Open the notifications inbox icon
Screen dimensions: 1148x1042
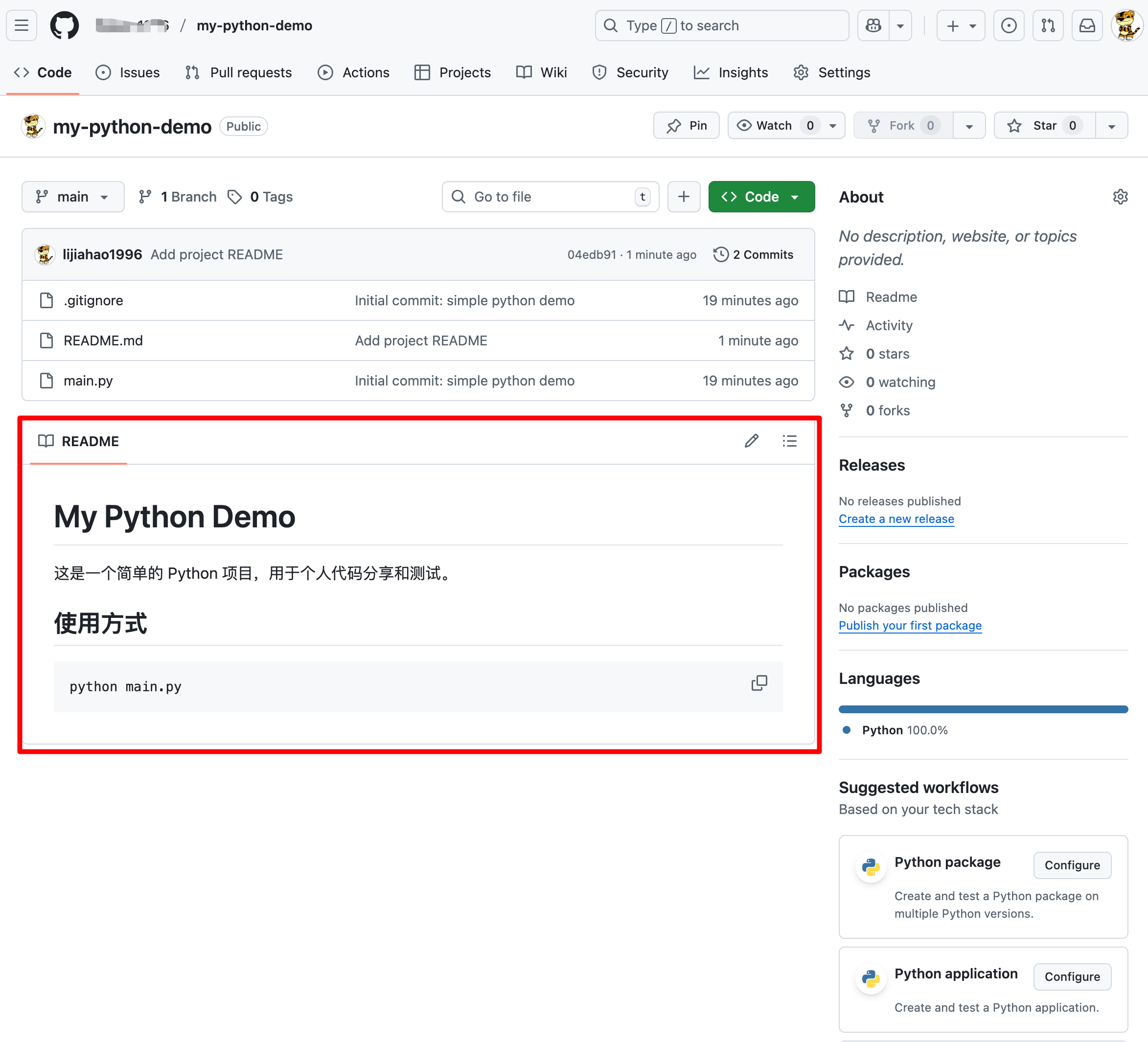tap(1087, 25)
